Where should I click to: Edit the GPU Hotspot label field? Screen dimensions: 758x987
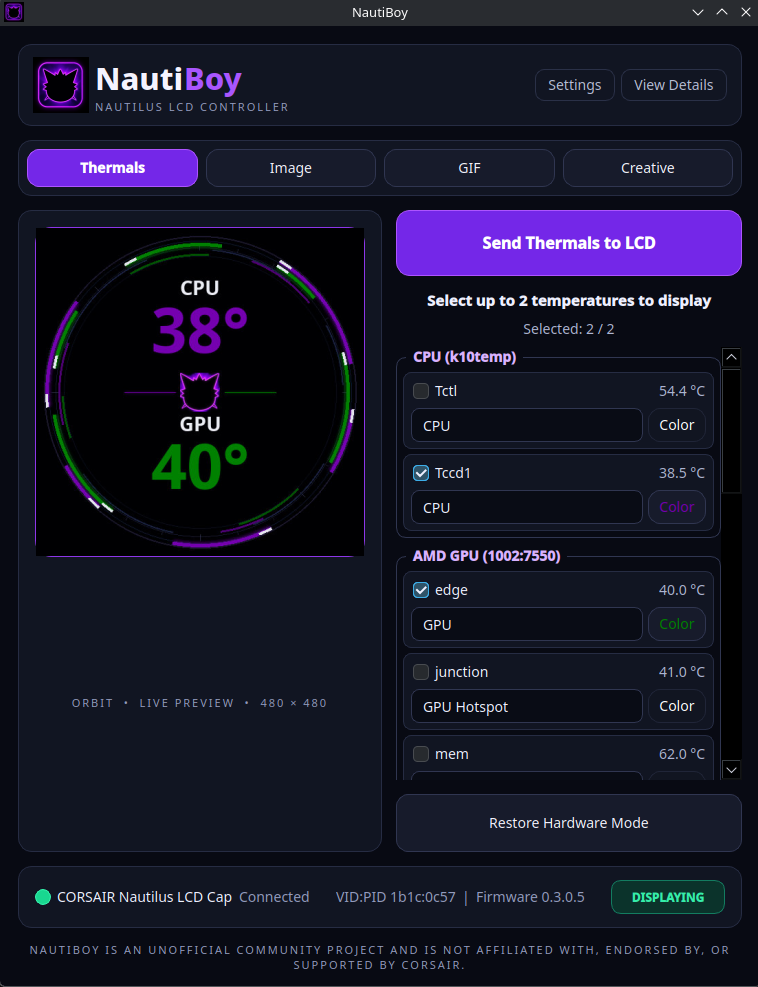point(526,706)
